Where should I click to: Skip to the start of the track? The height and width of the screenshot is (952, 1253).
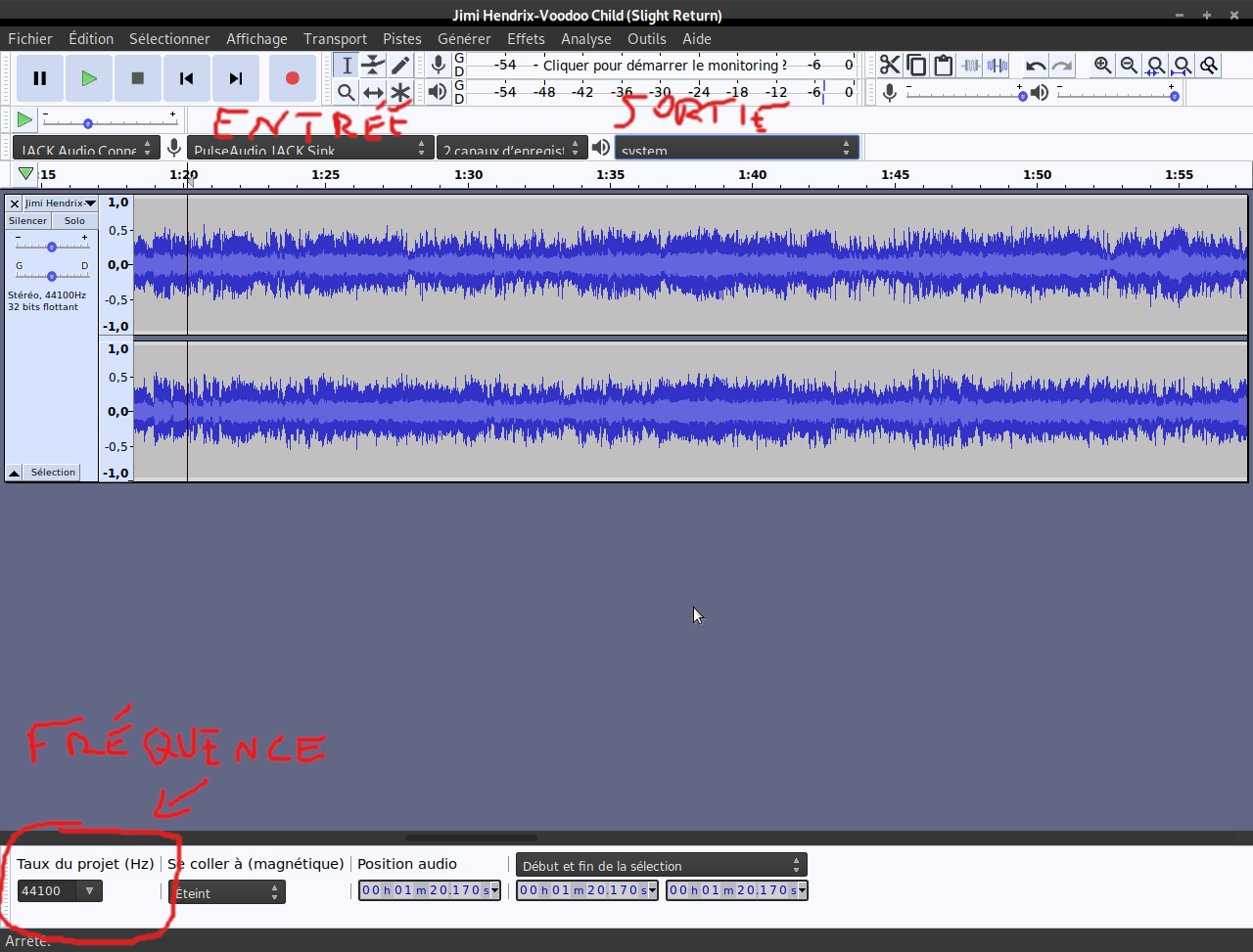pyautogui.click(x=186, y=78)
